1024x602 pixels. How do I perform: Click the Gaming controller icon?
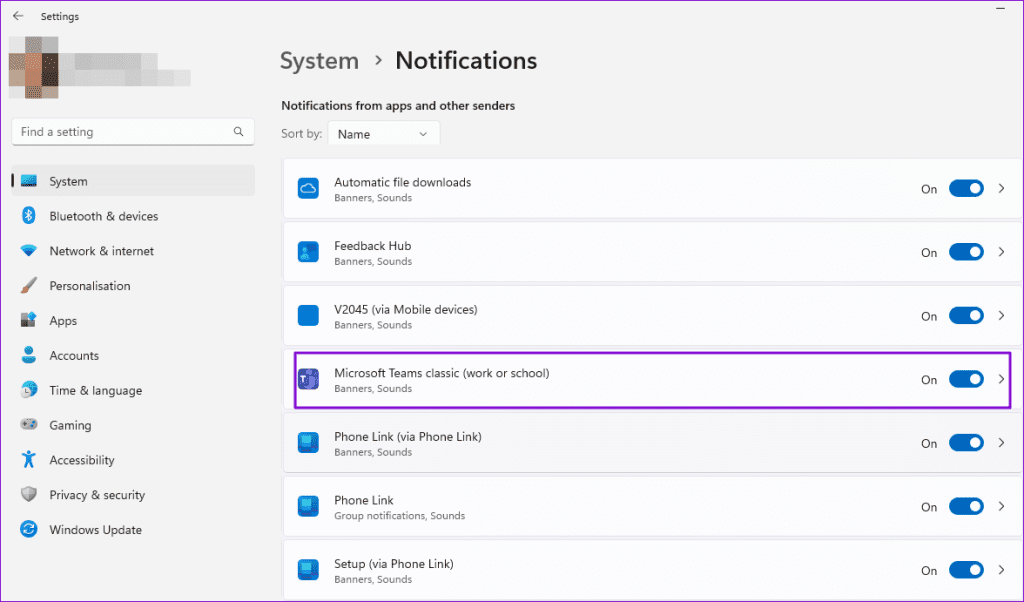click(27, 425)
